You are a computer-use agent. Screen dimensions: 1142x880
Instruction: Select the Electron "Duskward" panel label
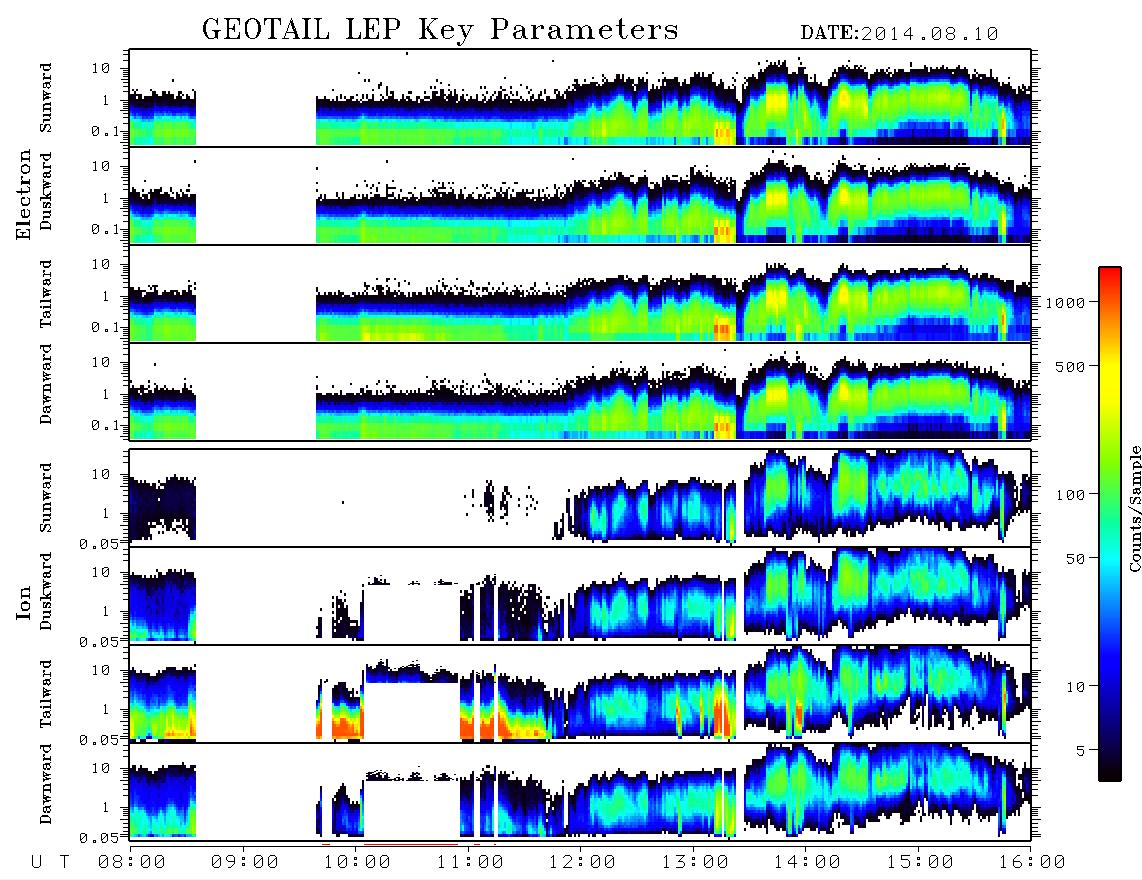pos(46,192)
